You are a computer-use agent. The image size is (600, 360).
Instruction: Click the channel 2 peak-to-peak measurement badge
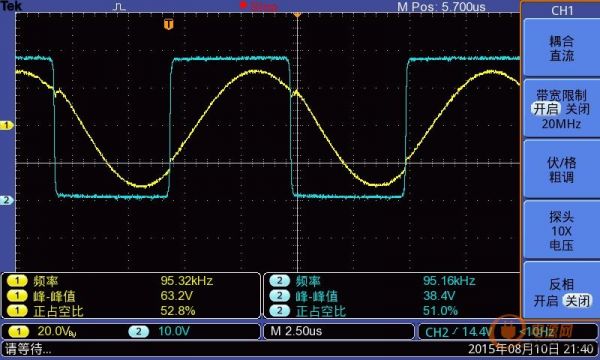point(279,296)
